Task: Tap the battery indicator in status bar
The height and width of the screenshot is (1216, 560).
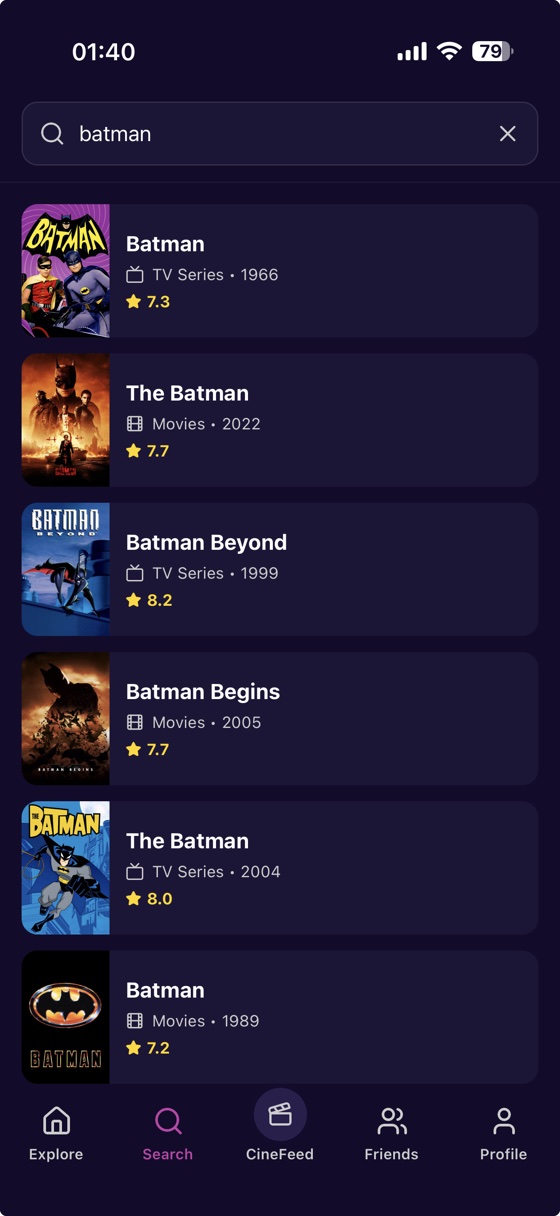Action: coord(492,51)
